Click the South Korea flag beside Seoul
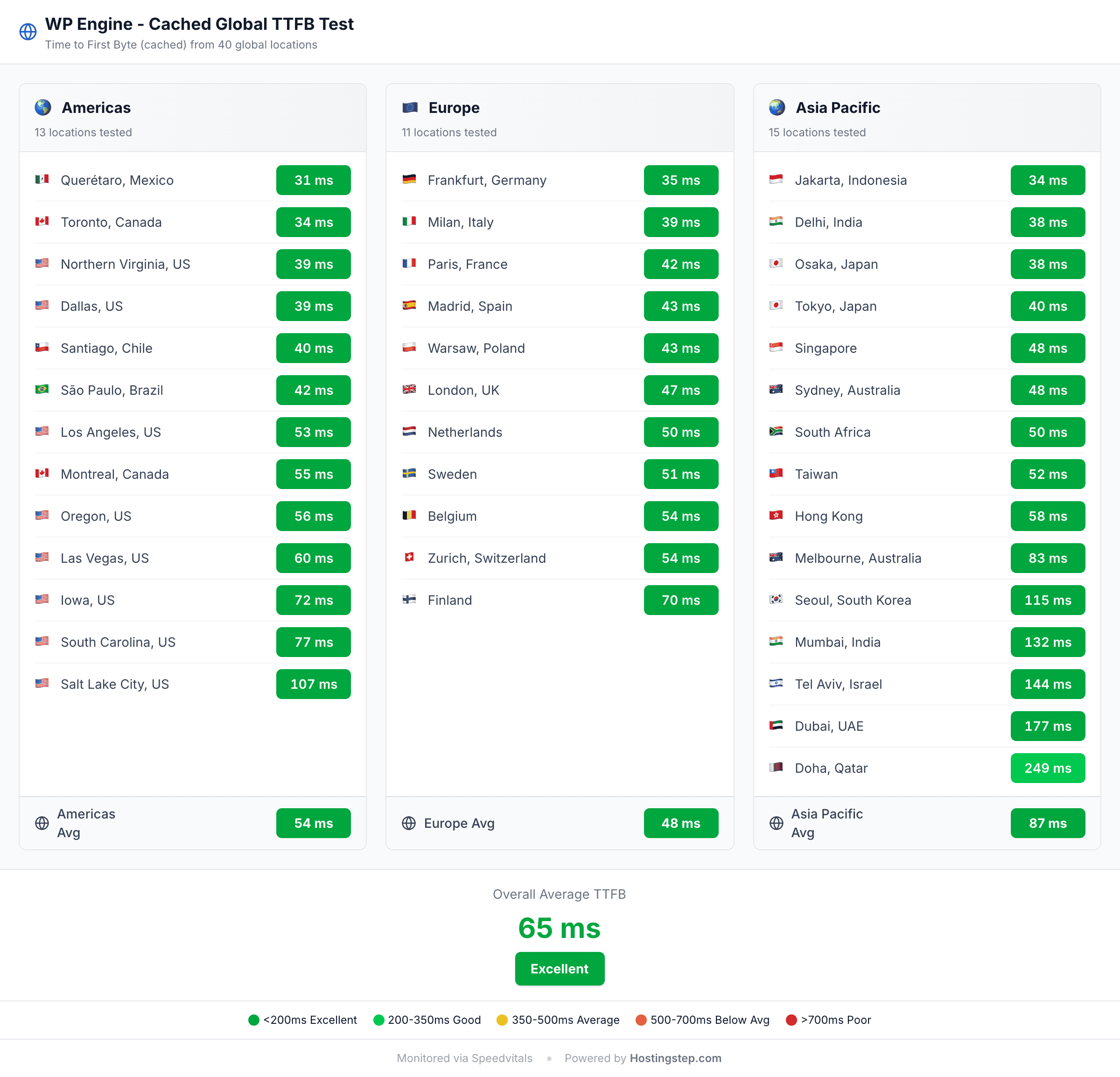 pos(776,599)
